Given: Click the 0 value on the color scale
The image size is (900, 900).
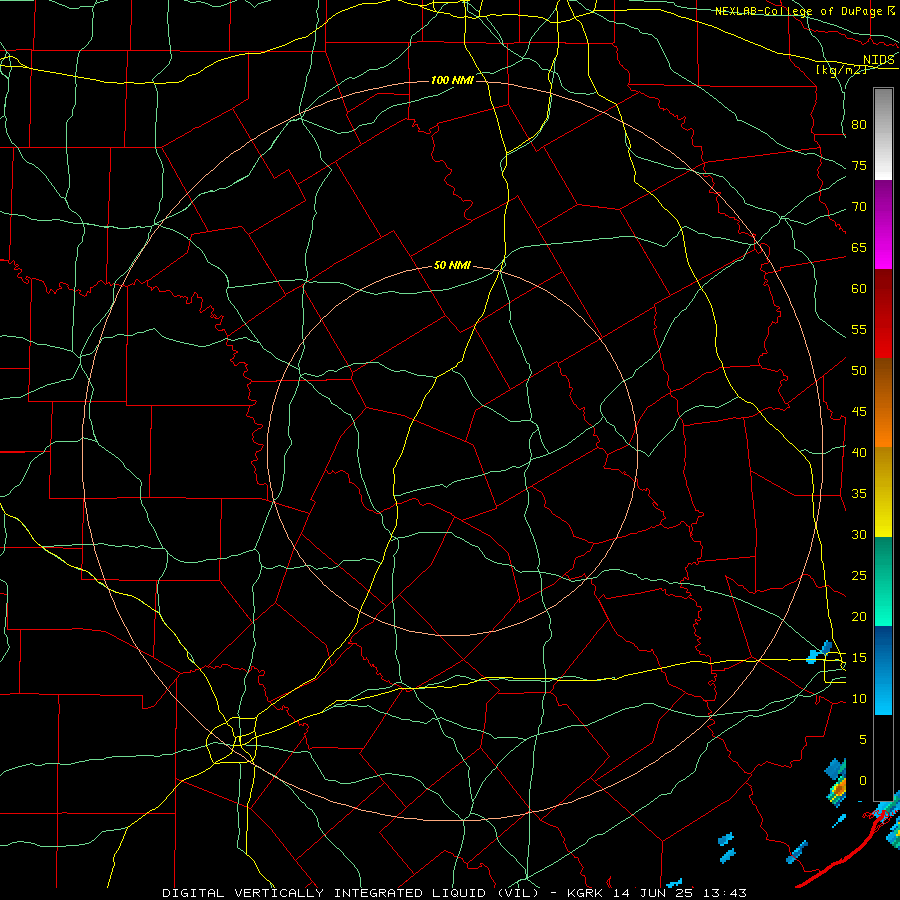Looking at the screenshot, I should pos(863,781).
